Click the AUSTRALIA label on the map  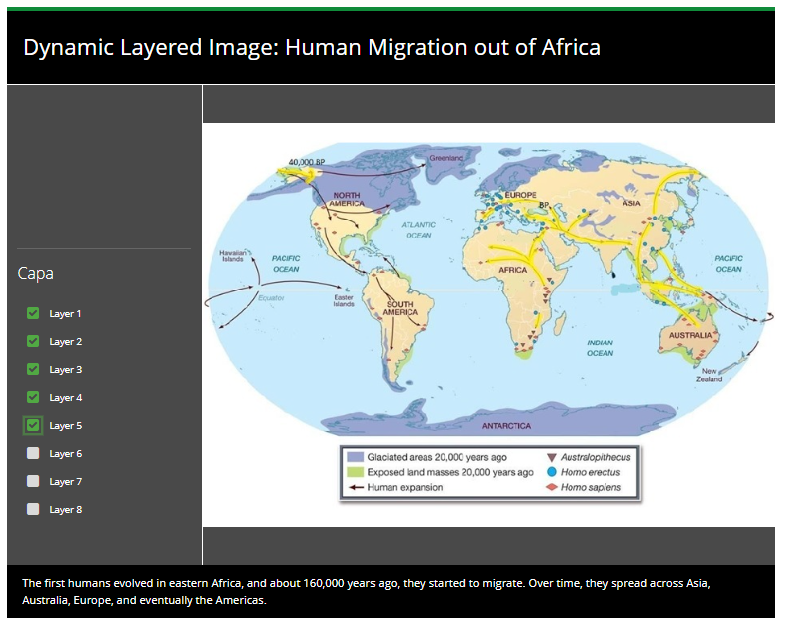(x=691, y=335)
